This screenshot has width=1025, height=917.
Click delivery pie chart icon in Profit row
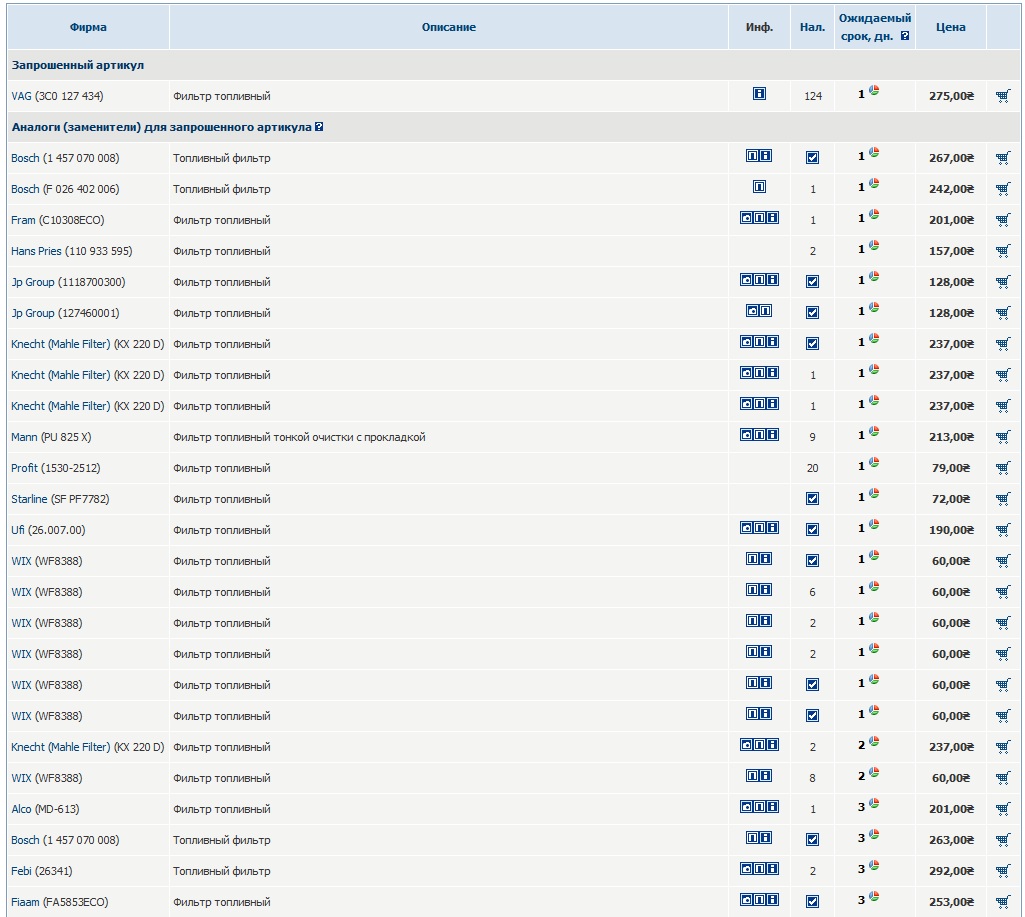click(x=874, y=463)
